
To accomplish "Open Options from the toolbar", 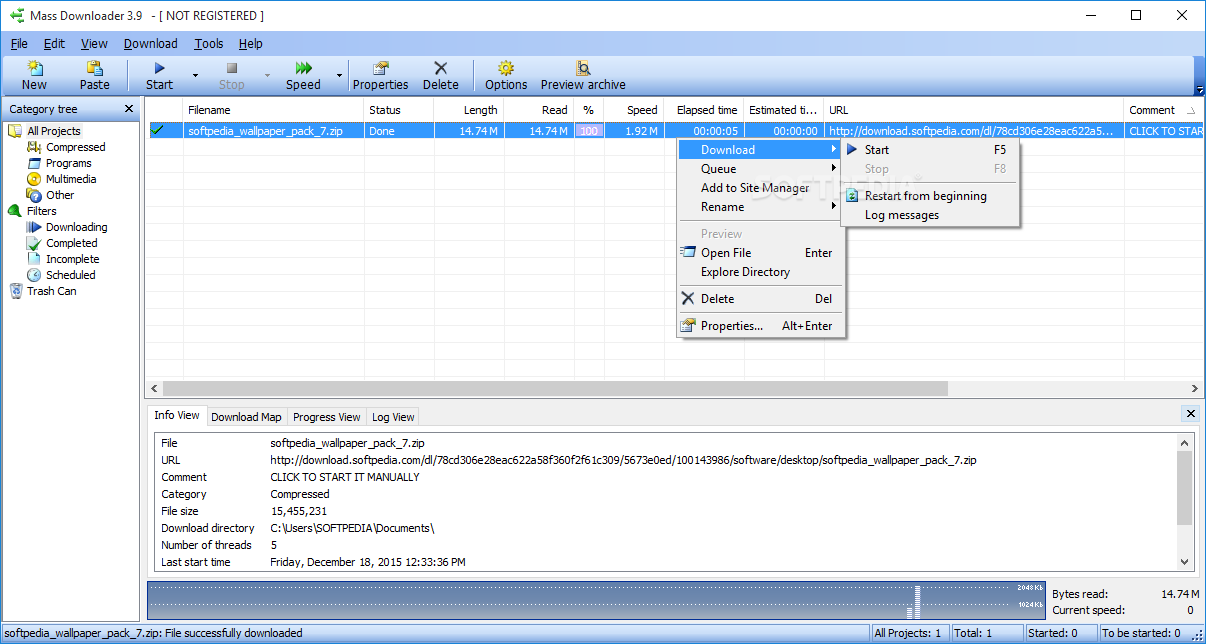I will point(506,75).
